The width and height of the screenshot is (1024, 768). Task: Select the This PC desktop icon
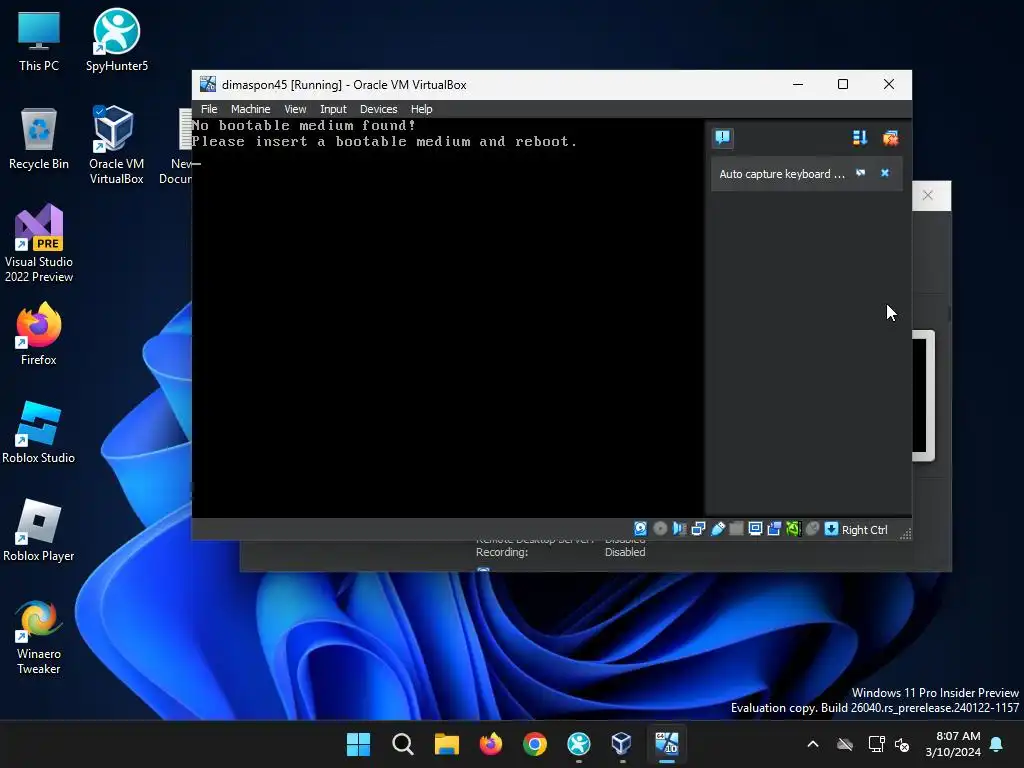coord(39,42)
